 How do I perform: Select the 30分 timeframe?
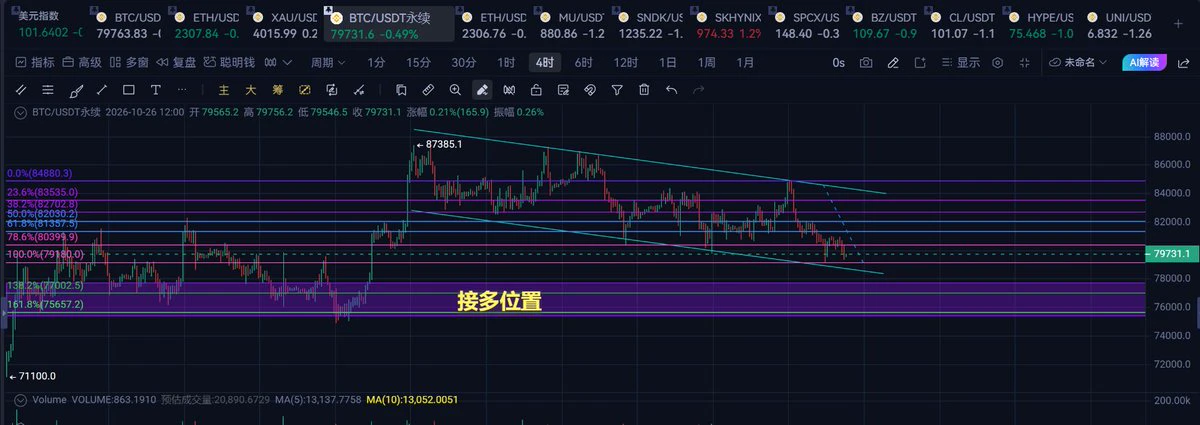(464, 62)
